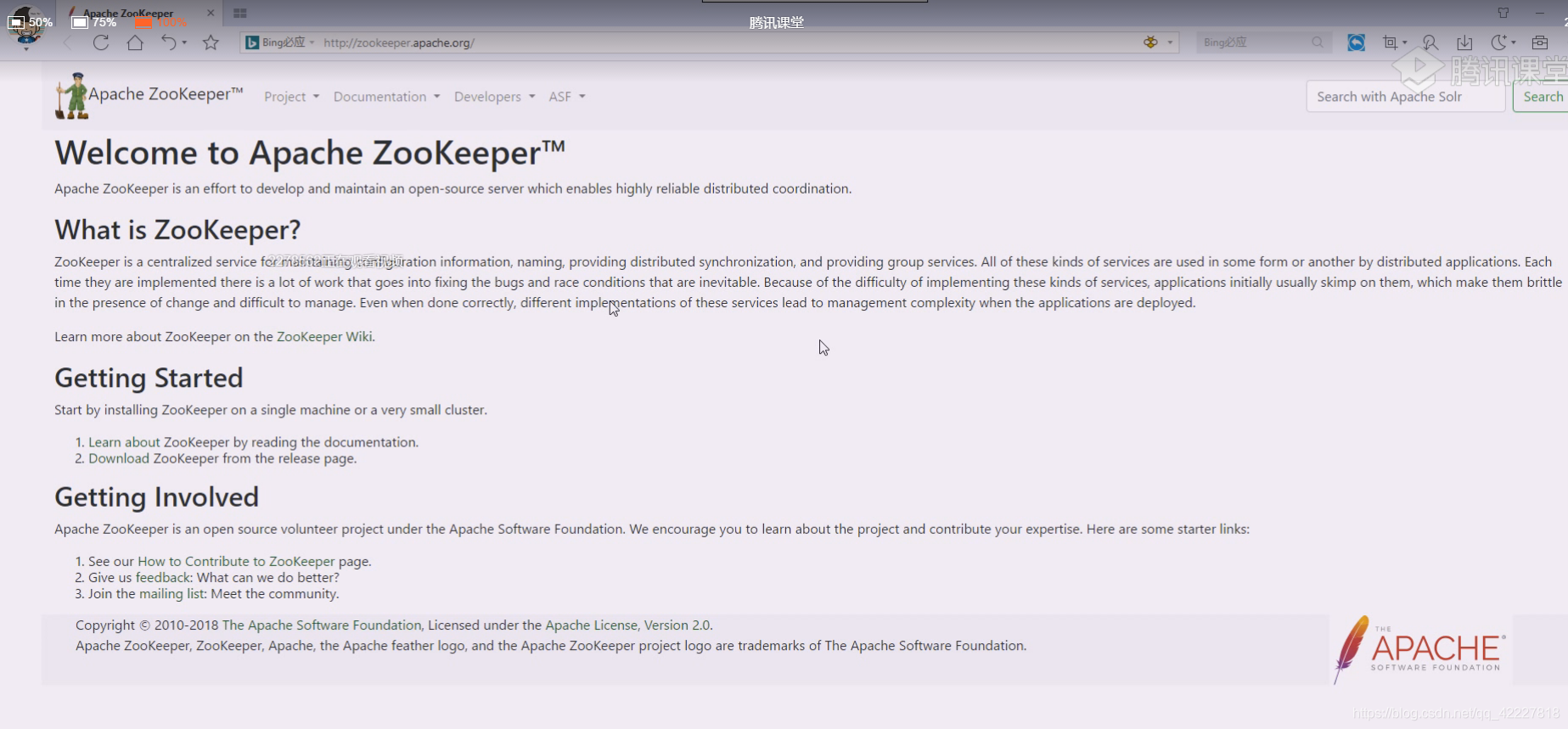Image resolution: width=1568 pixels, height=729 pixels.
Task: Reload the page with the refresh icon
Action: tap(101, 42)
